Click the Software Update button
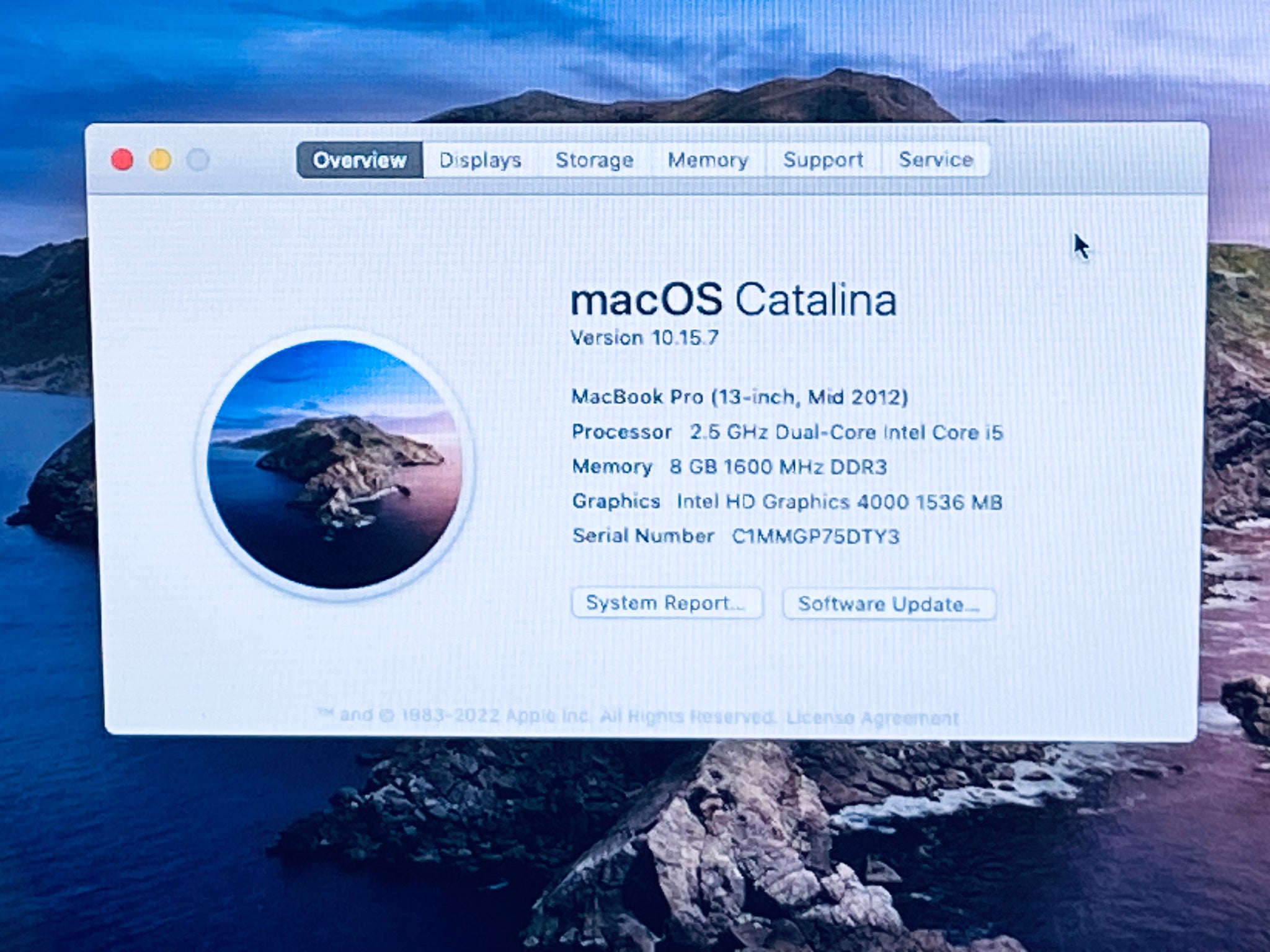The width and height of the screenshot is (1270, 952). pyautogui.click(x=889, y=604)
